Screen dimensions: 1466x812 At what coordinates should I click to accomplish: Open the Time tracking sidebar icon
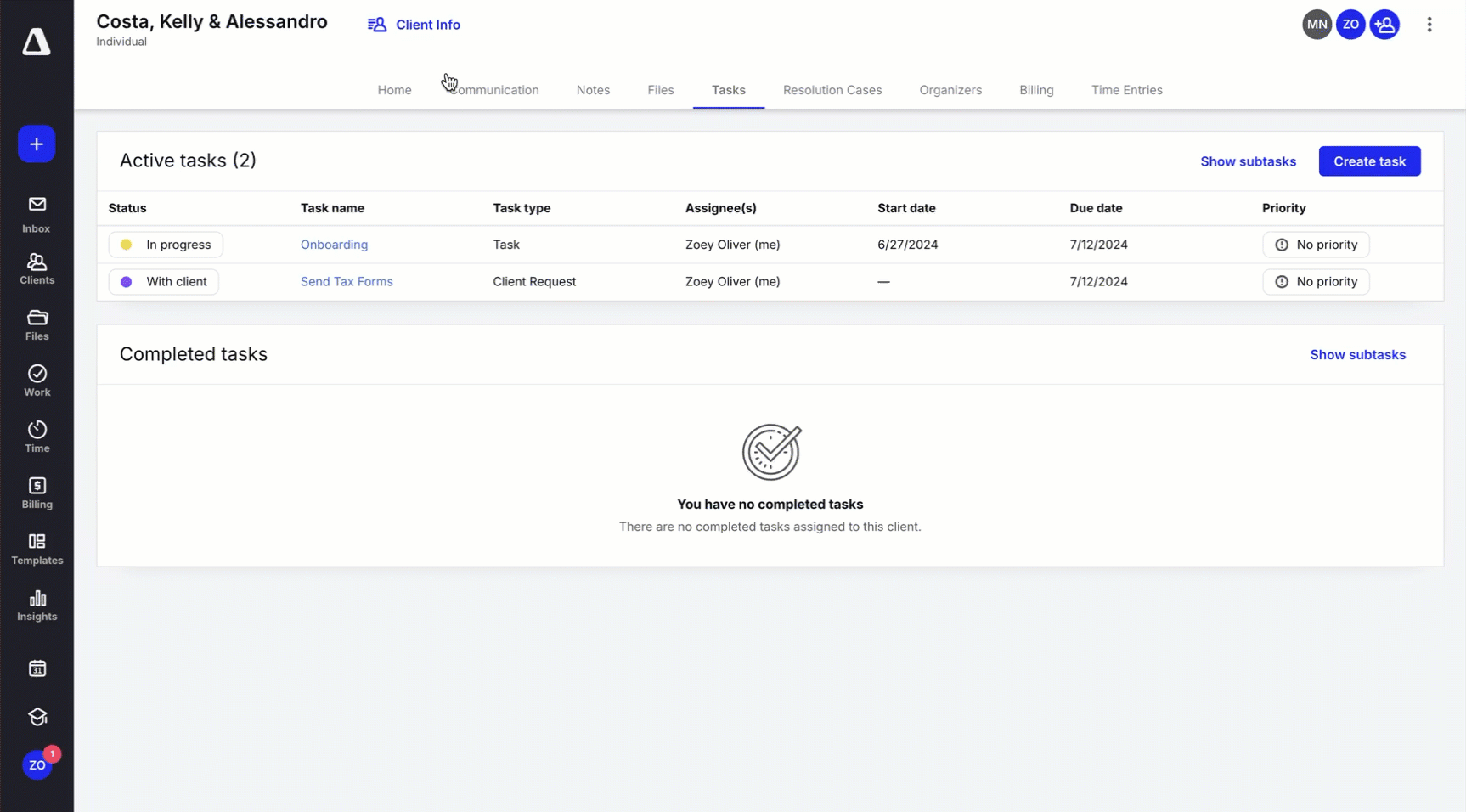coord(37,435)
